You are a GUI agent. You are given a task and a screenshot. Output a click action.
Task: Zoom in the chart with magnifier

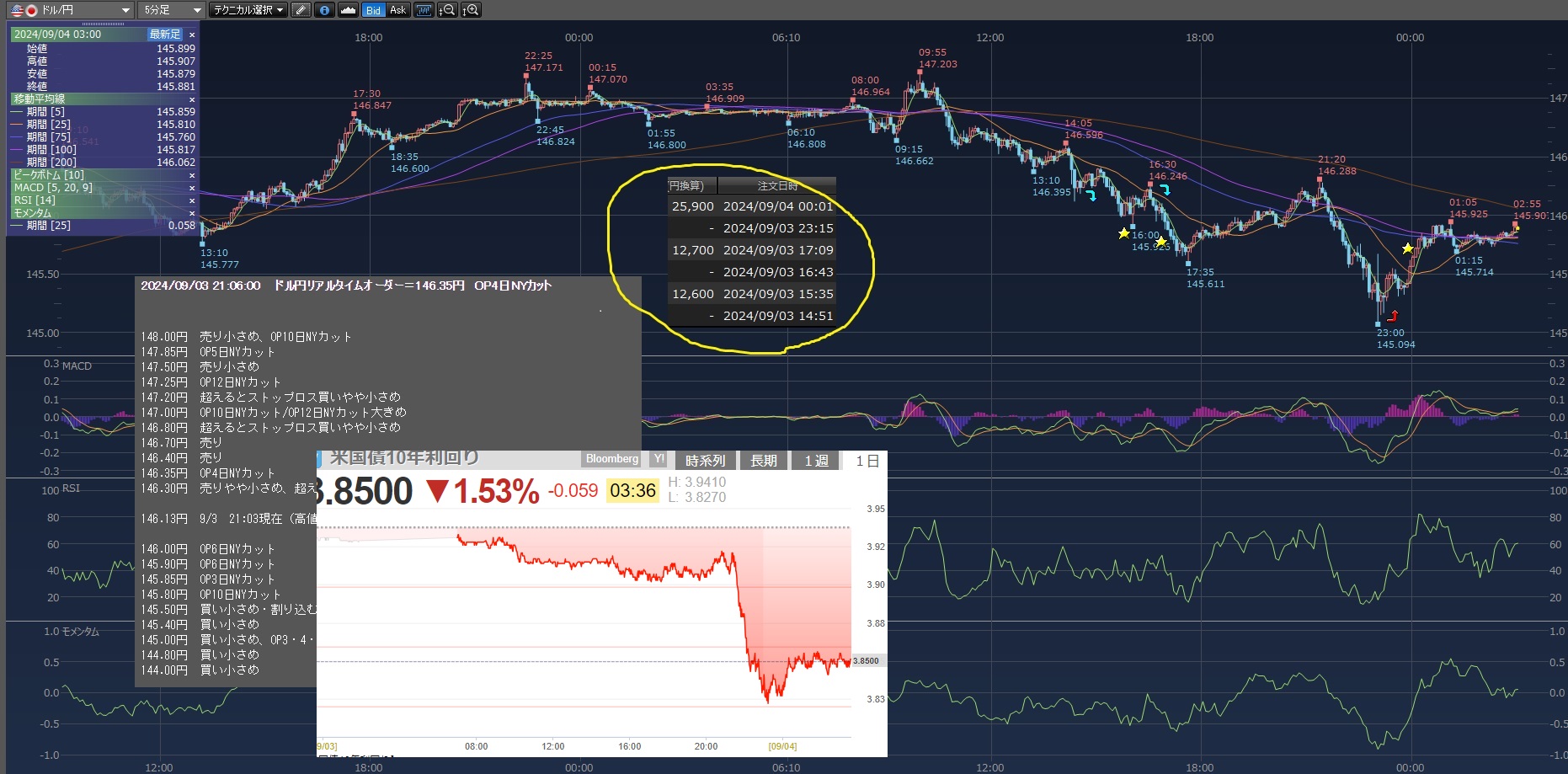click(472, 10)
